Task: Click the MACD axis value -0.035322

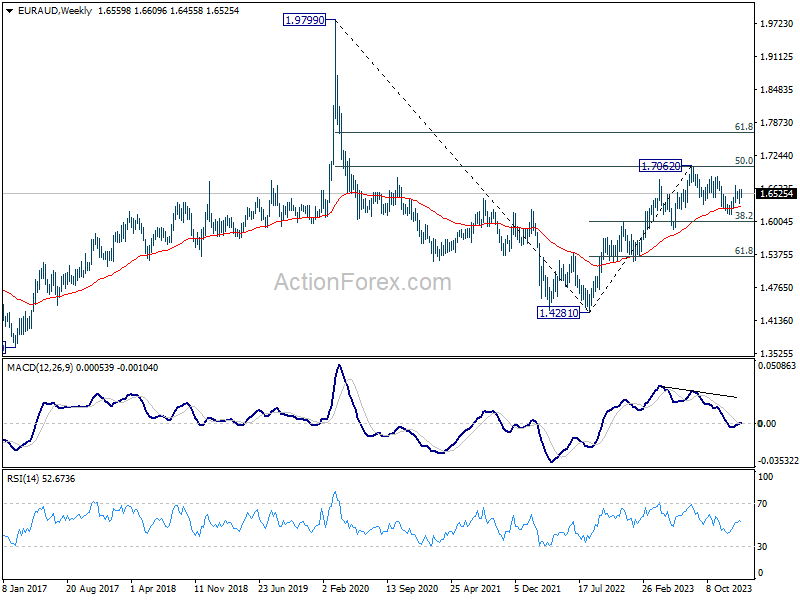Action: 778,461
